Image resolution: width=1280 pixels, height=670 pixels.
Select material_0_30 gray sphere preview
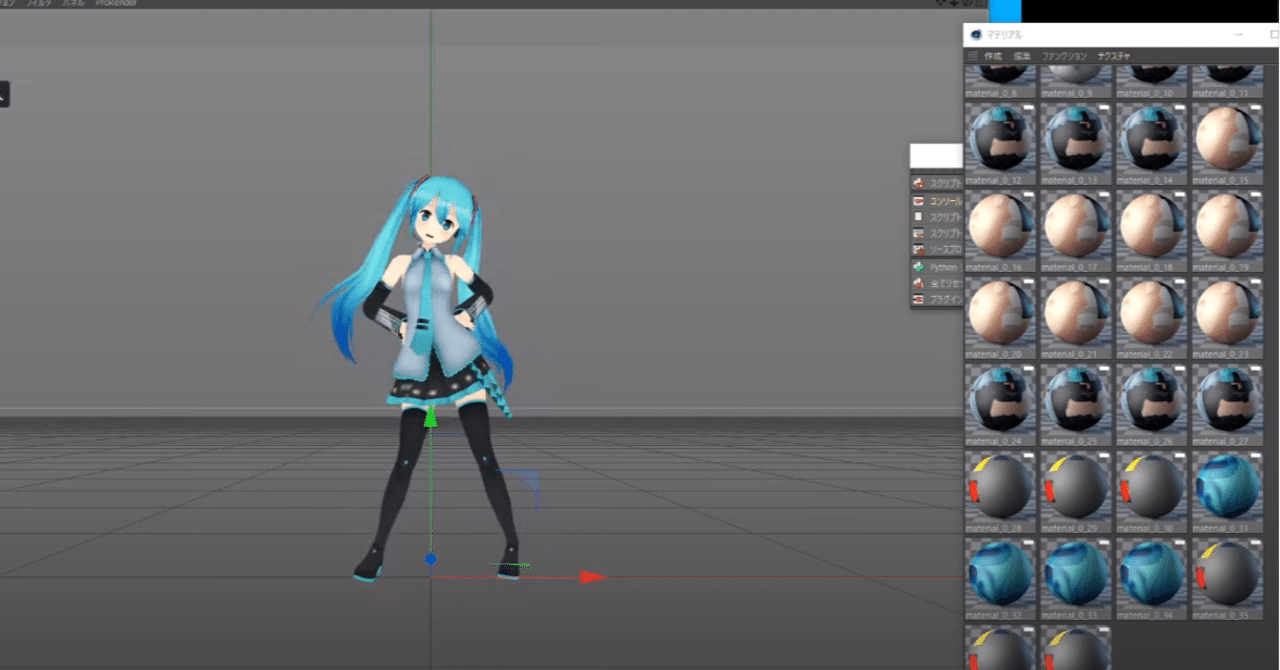(1151, 487)
